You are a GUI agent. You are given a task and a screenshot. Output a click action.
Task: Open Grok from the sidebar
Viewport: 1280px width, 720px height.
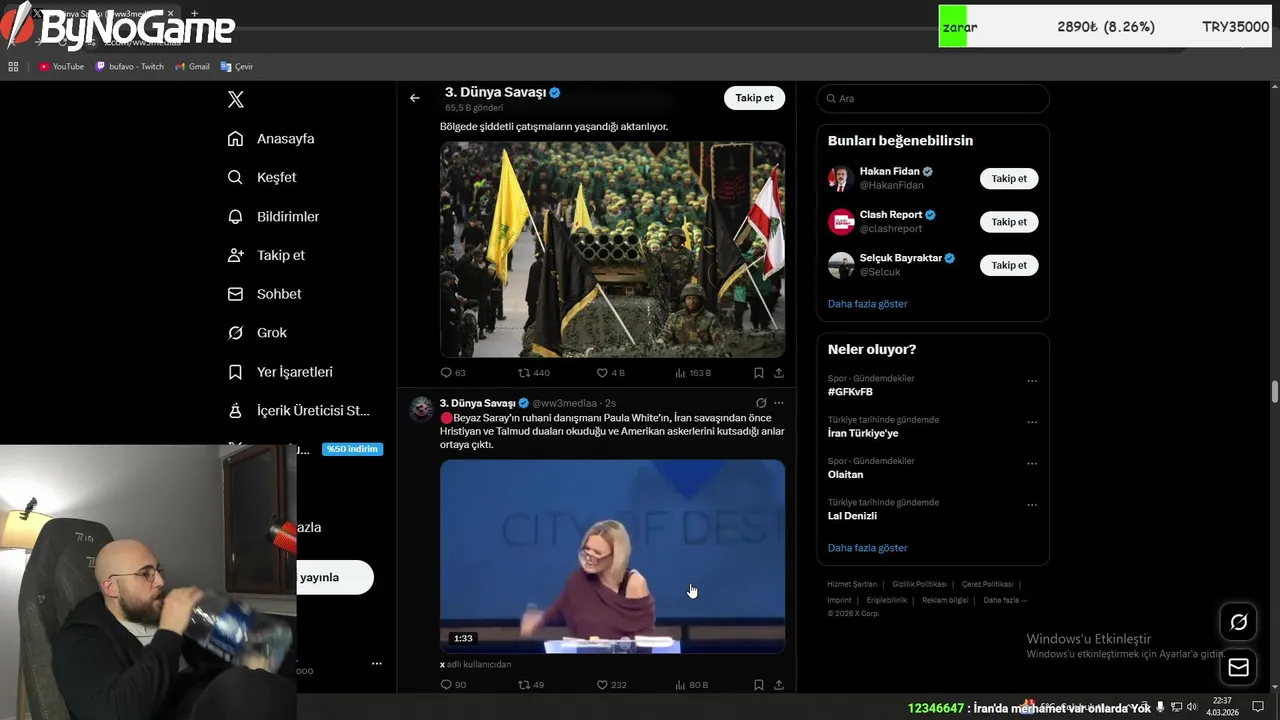[x=257, y=333]
